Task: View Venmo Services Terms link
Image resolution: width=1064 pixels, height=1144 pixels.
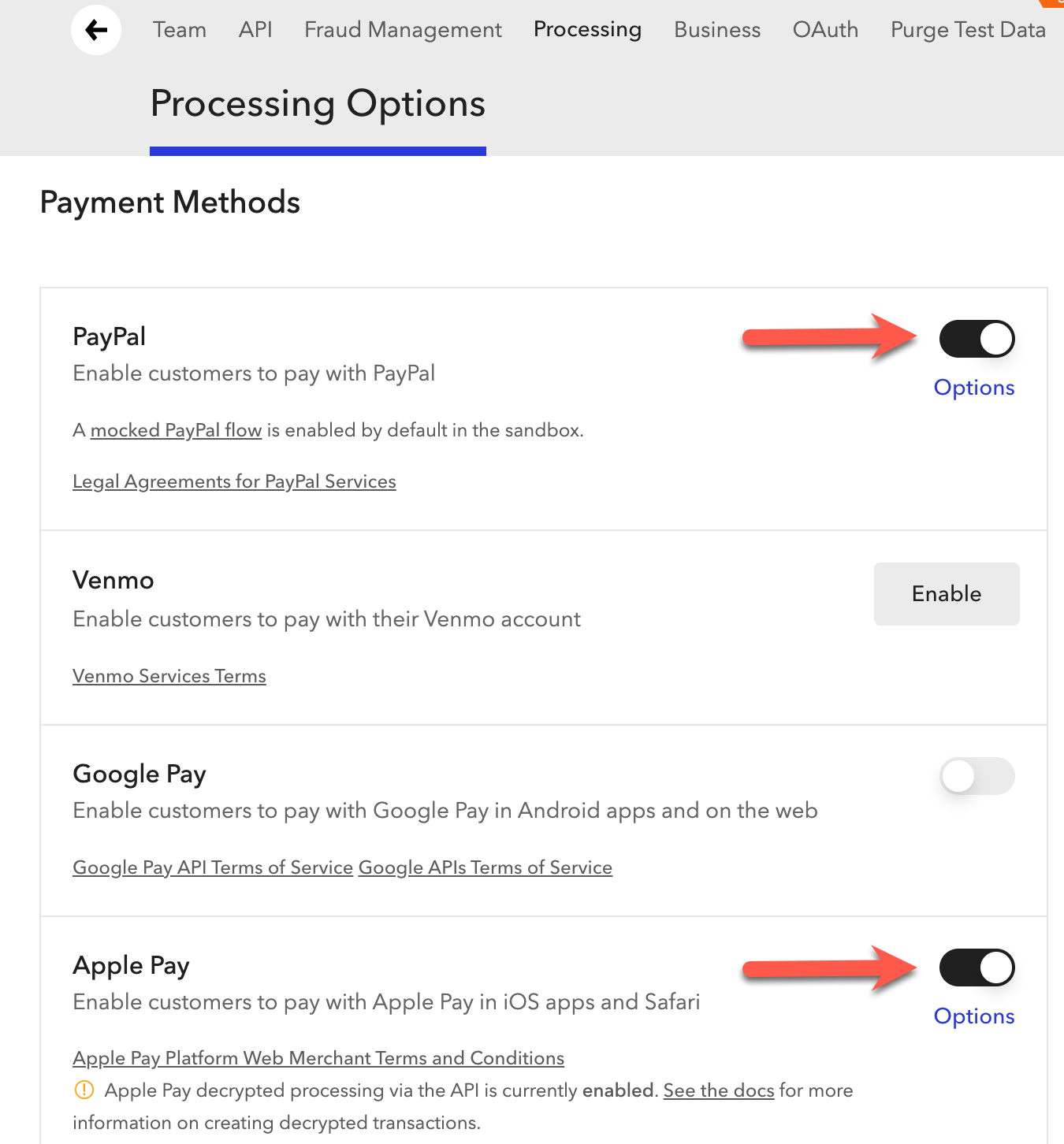Action: point(169,676)
